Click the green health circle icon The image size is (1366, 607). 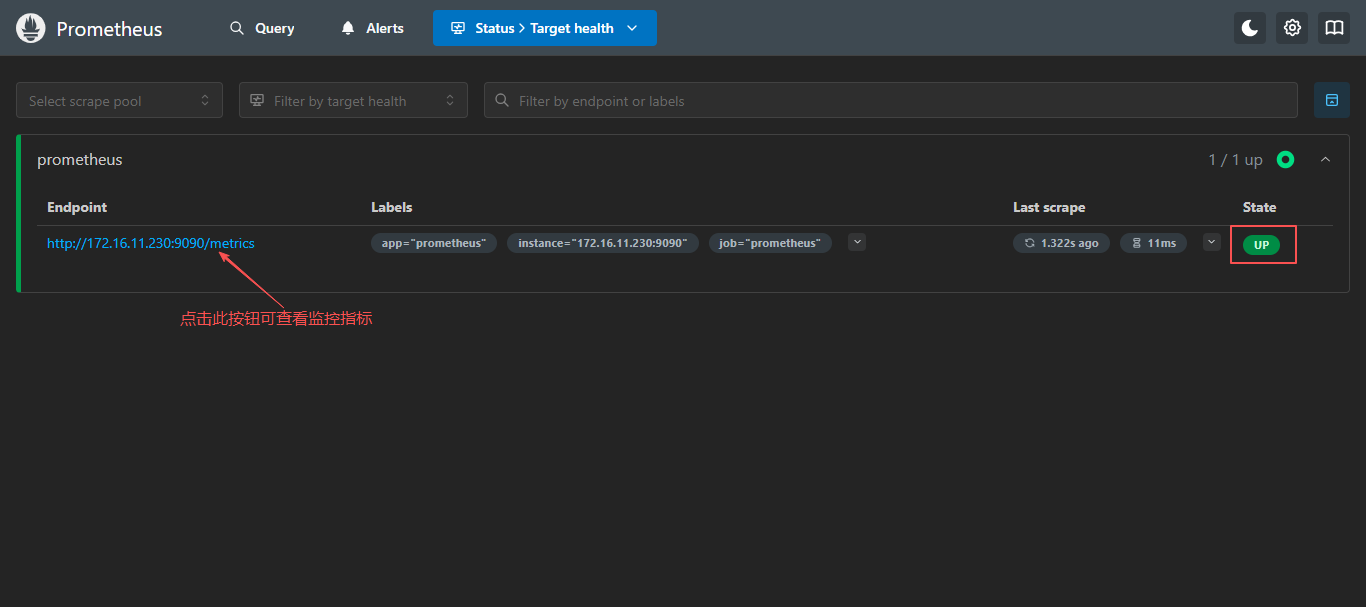click(1286, 160)
